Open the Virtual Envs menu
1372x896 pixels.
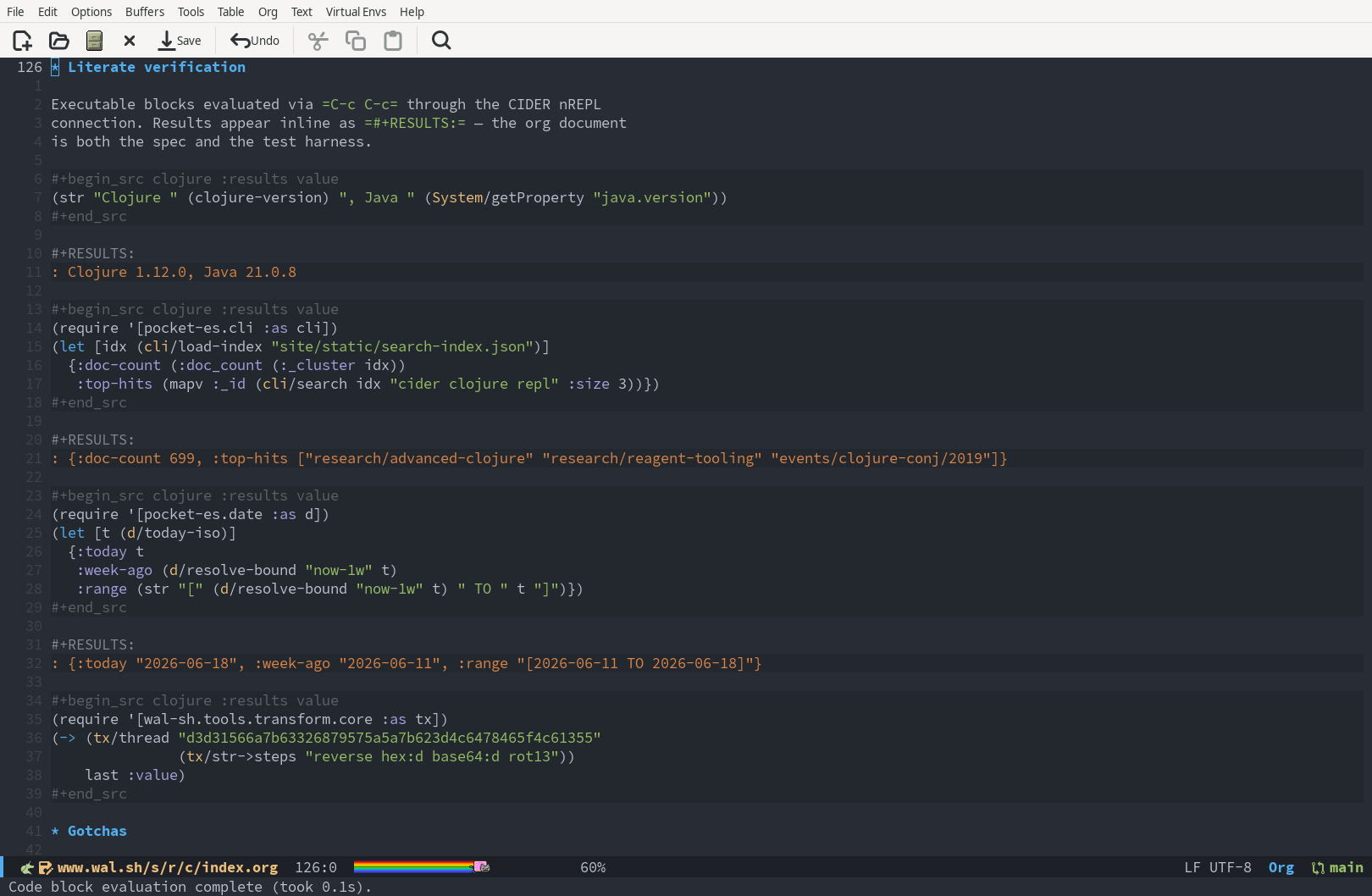356,12
